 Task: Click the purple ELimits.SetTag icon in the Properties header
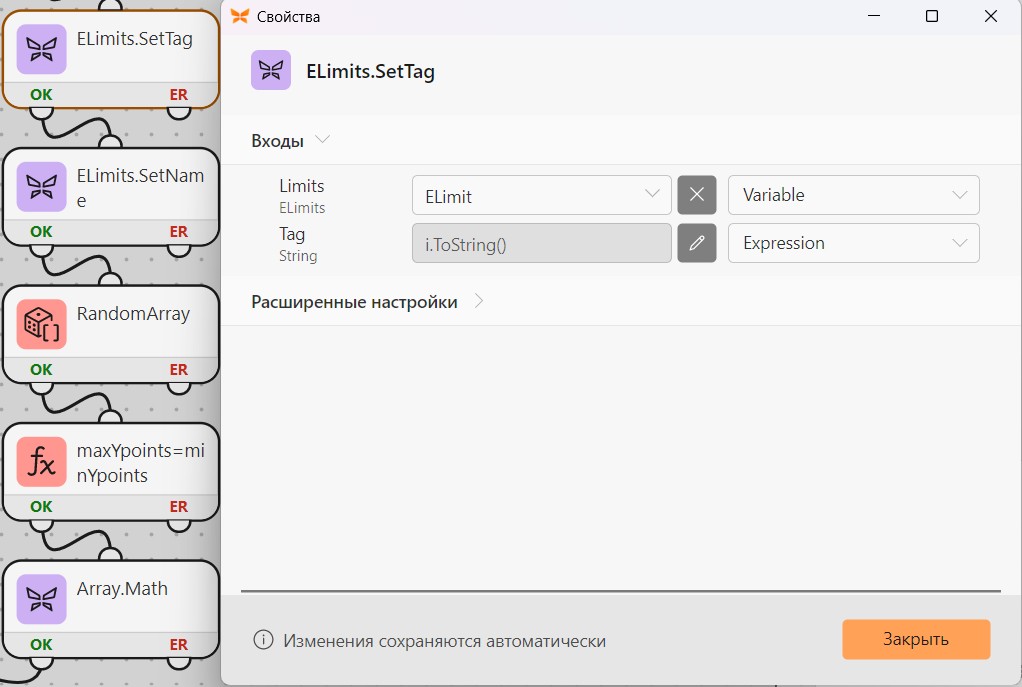click(x=271, y=70)
